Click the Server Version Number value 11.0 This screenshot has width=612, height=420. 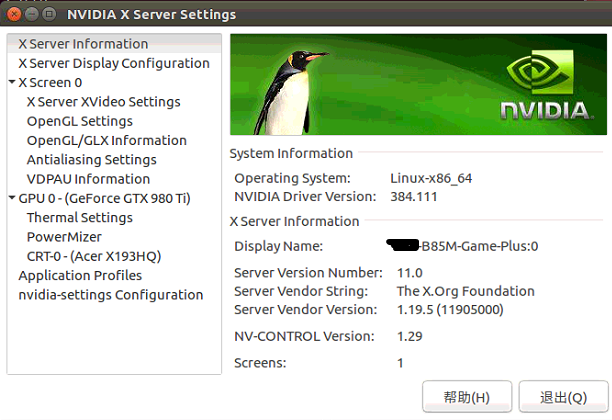click(x=409, y=273)
